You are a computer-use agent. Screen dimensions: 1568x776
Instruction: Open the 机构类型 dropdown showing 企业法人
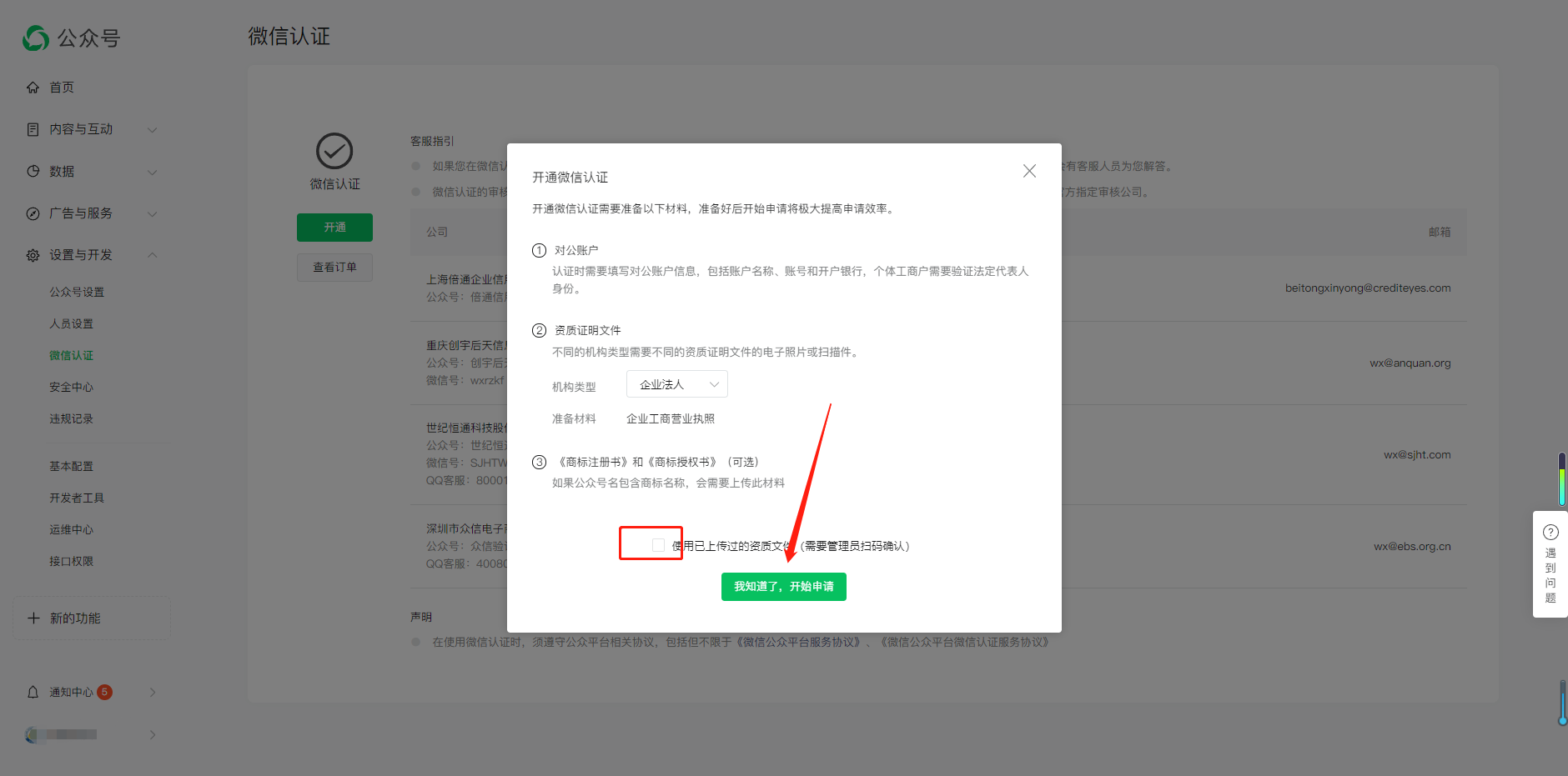click(x=676, y=384)
